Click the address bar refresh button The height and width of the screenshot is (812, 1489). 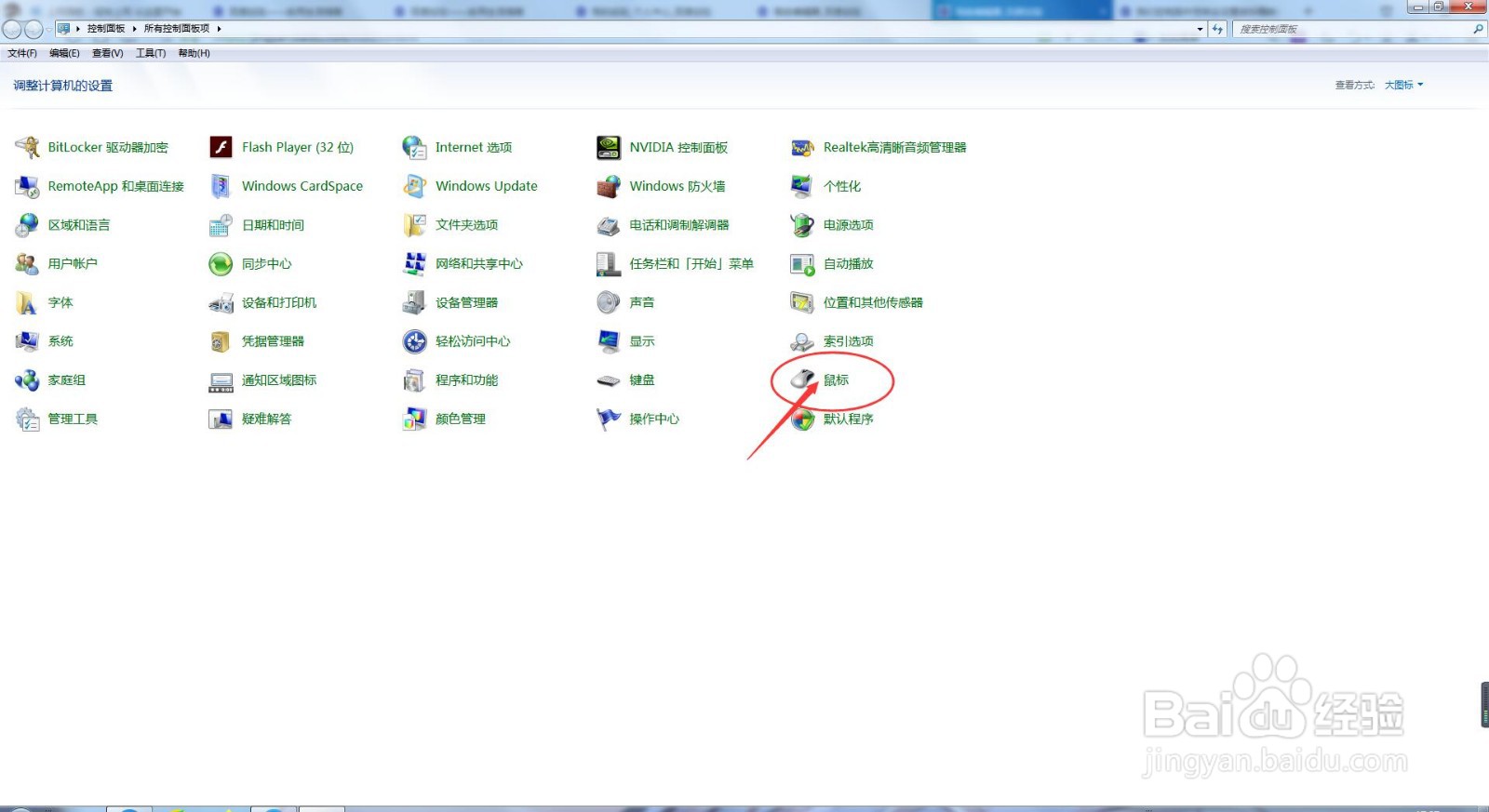[x=1217, y=29]
